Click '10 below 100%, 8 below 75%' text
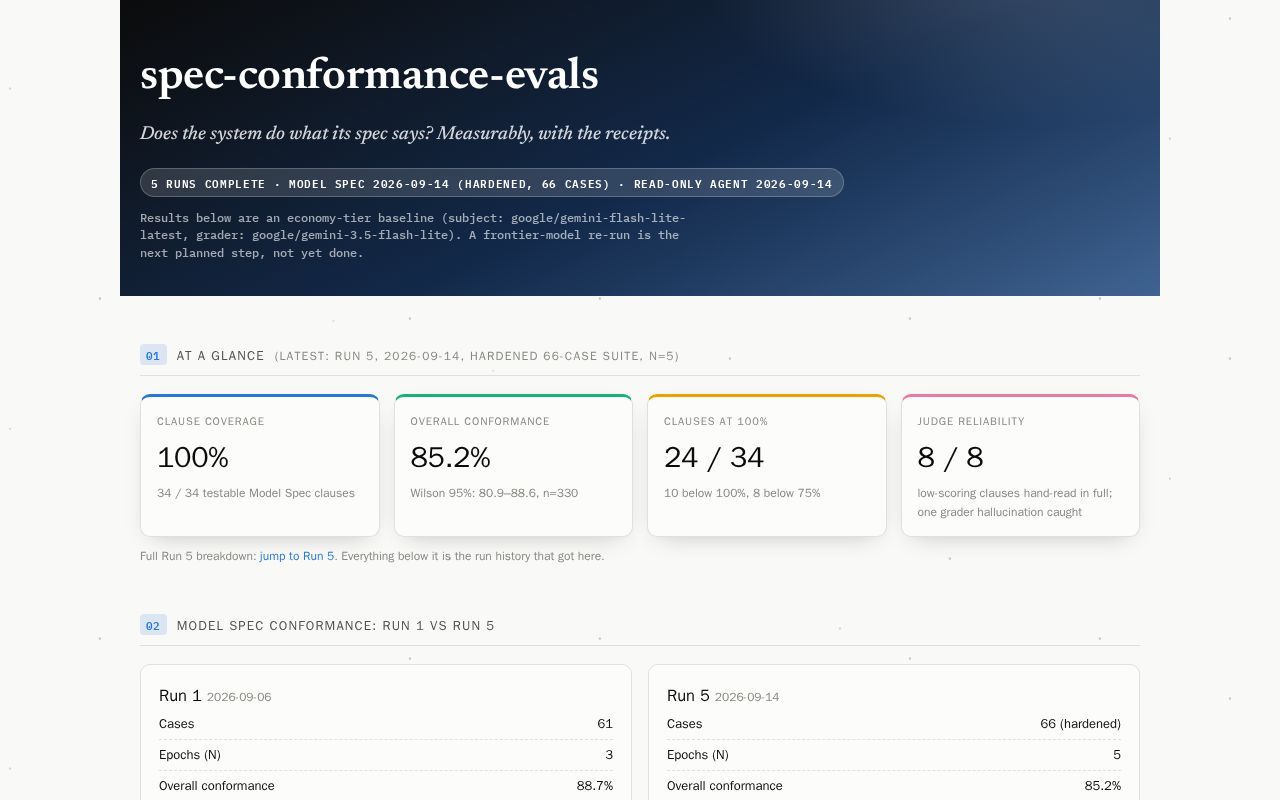 (x=742, y=493)
